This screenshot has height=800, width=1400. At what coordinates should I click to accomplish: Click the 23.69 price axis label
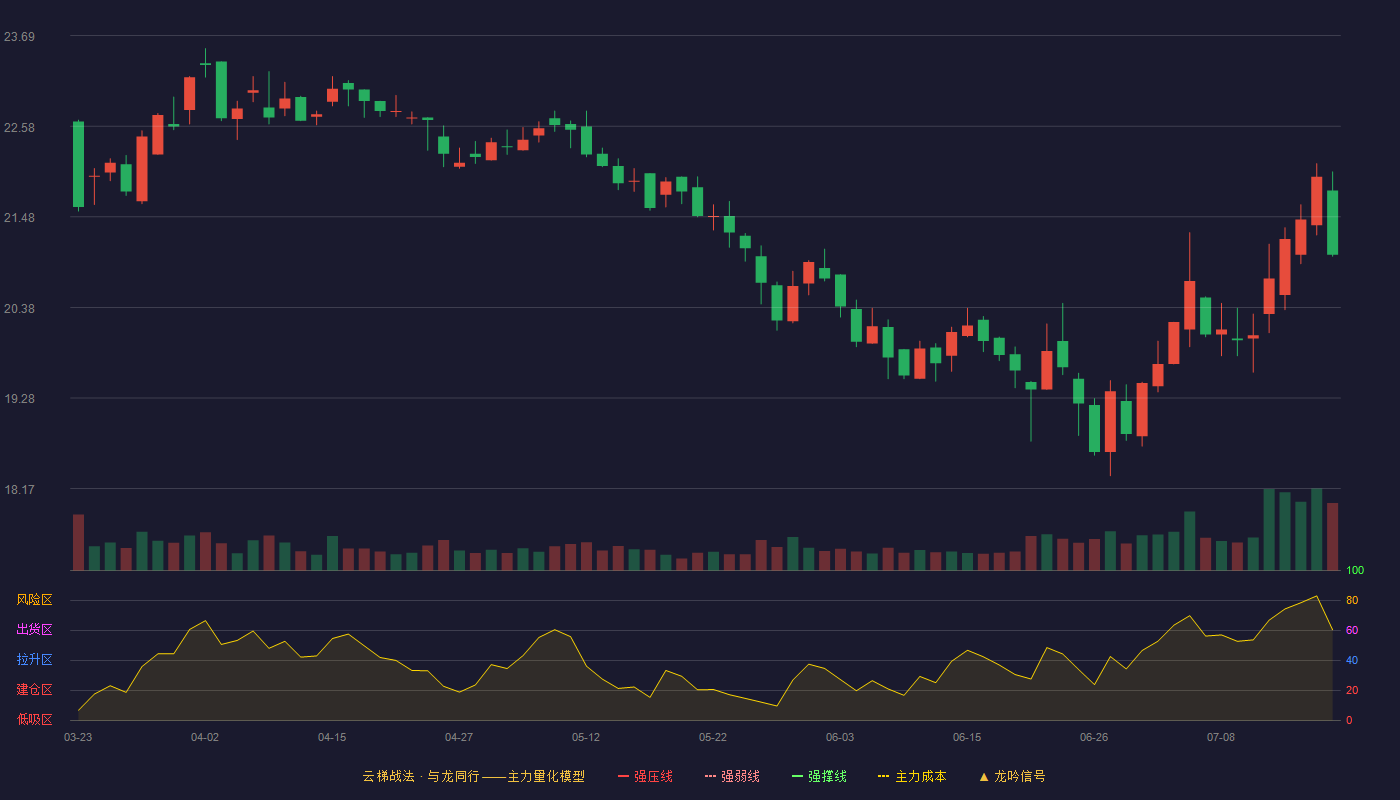[19, 37]
